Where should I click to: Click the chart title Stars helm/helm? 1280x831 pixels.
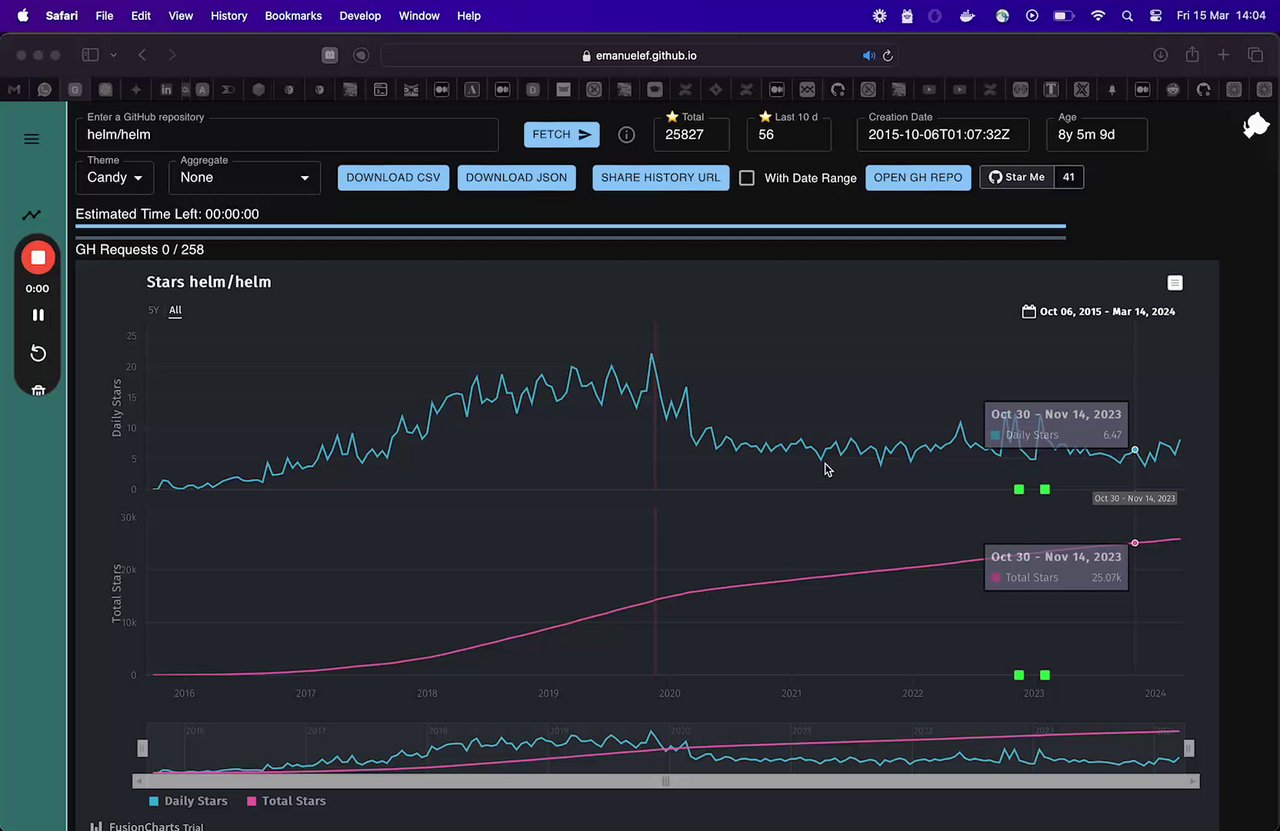(x=209, y=282)
